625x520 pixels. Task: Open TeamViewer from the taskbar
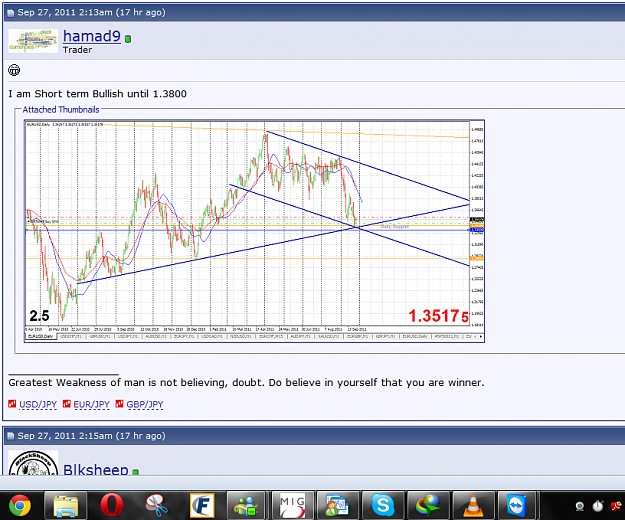pos(517,505)
